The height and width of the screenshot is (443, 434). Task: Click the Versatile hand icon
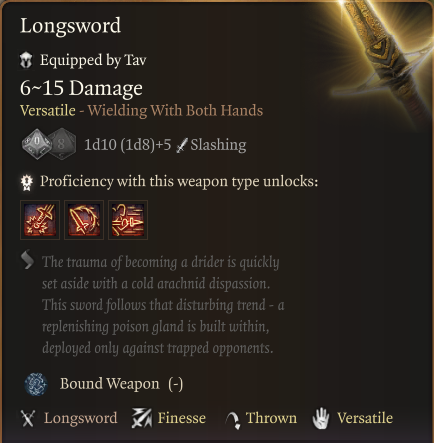coord(321,418)
